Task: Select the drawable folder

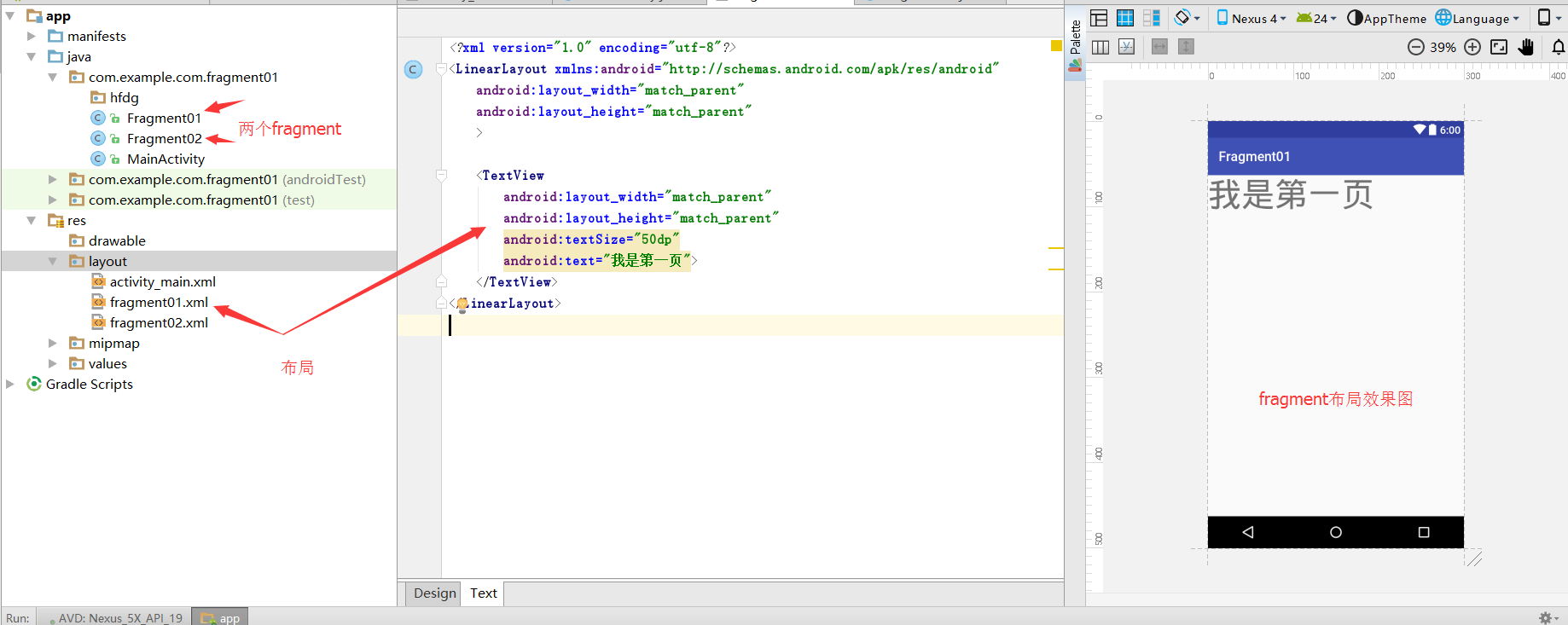Action: click(107, 240)
